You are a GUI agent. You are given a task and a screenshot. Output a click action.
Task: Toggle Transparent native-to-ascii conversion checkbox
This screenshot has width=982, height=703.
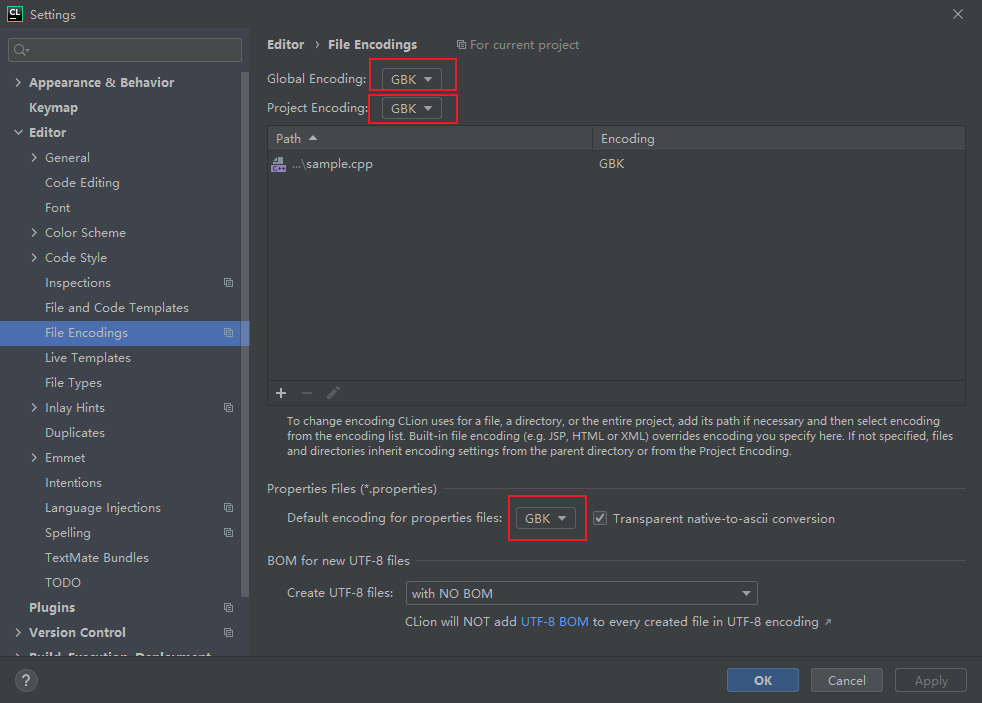coord(600,518)
